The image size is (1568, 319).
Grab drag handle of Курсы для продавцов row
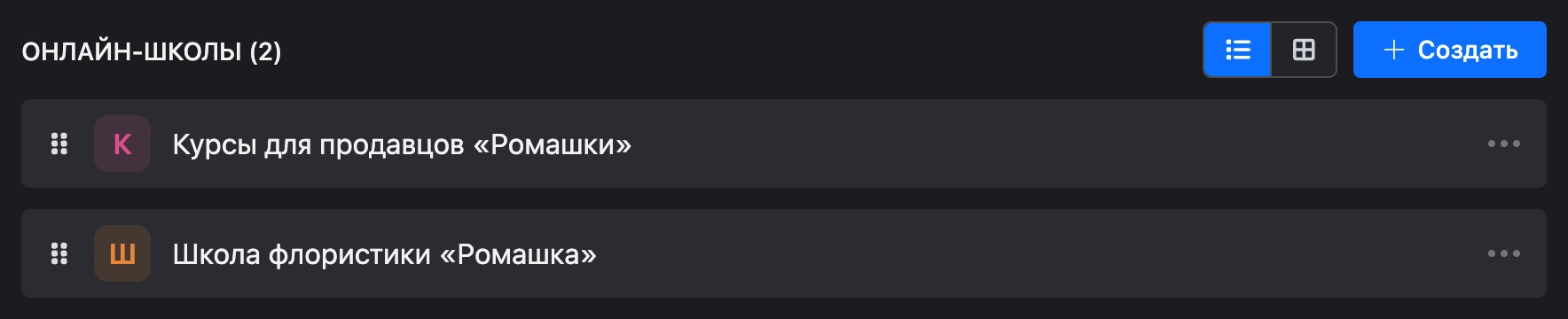click(59, 144)
